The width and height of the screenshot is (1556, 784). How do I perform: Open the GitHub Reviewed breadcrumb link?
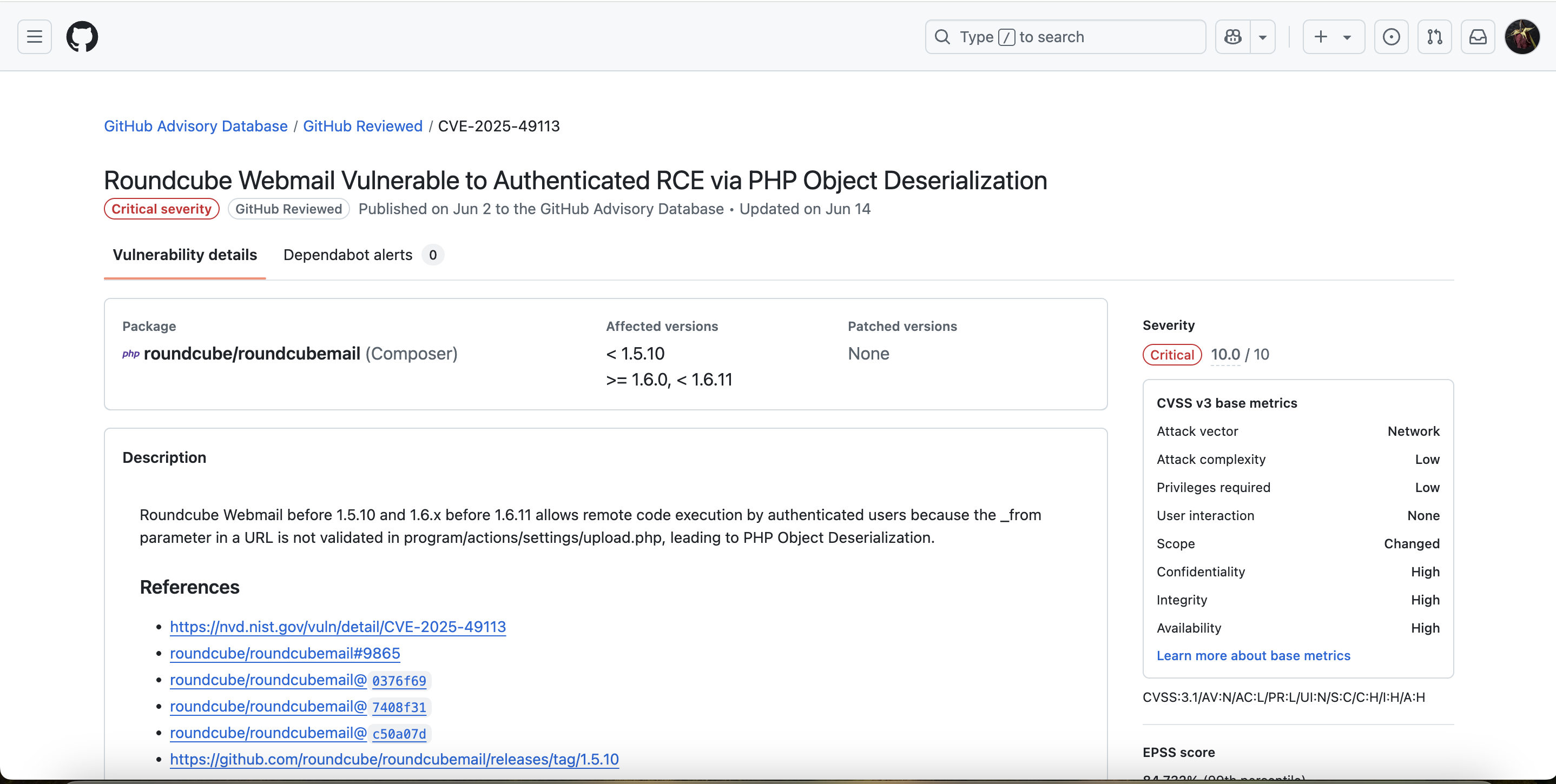(362, 126)
